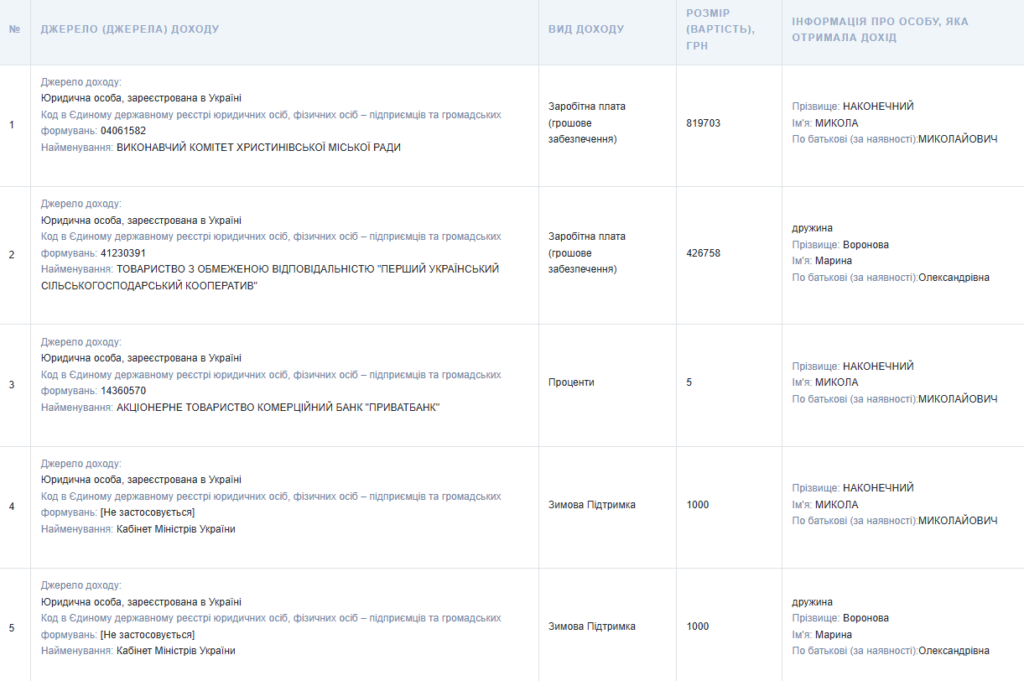Select "Зимова Підтримка" in row 4

coord(592,505)
